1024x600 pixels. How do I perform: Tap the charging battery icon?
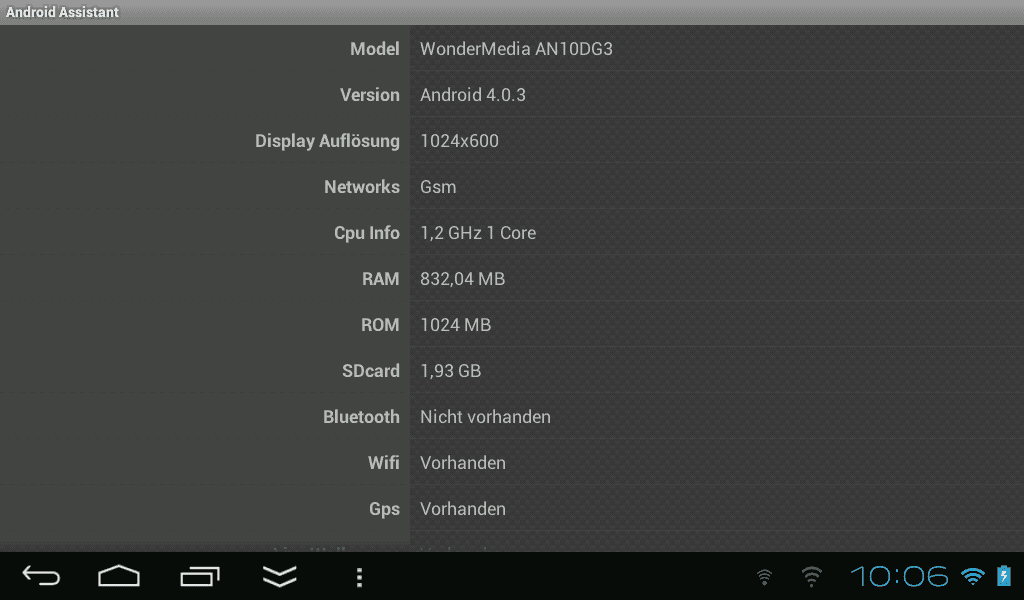tap(1004, 576)
